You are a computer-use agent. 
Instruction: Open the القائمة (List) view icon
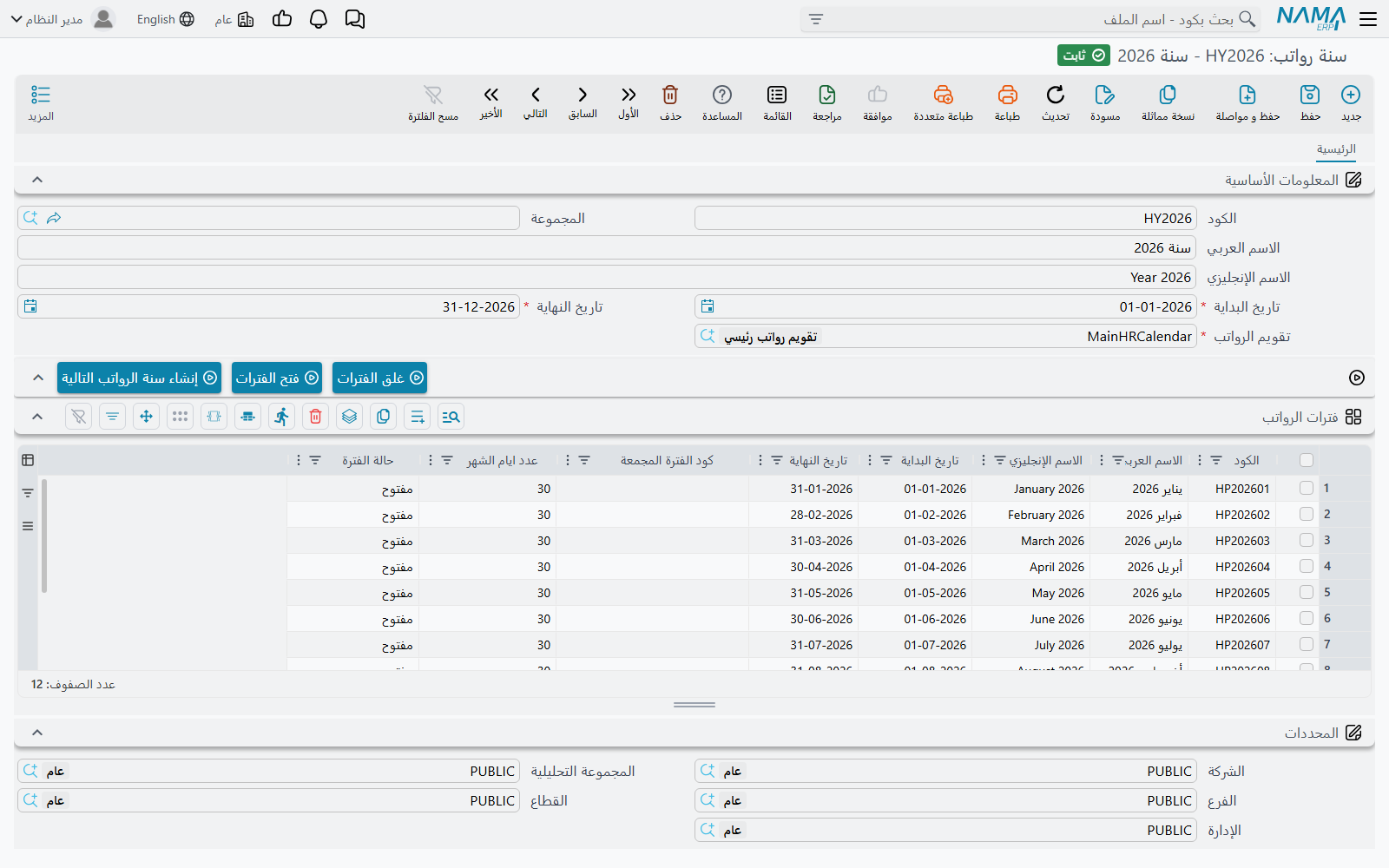pos(777,95)
